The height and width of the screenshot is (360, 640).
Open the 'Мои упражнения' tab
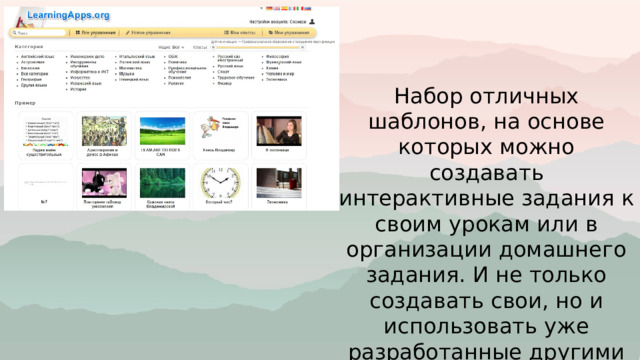point(289,33)
